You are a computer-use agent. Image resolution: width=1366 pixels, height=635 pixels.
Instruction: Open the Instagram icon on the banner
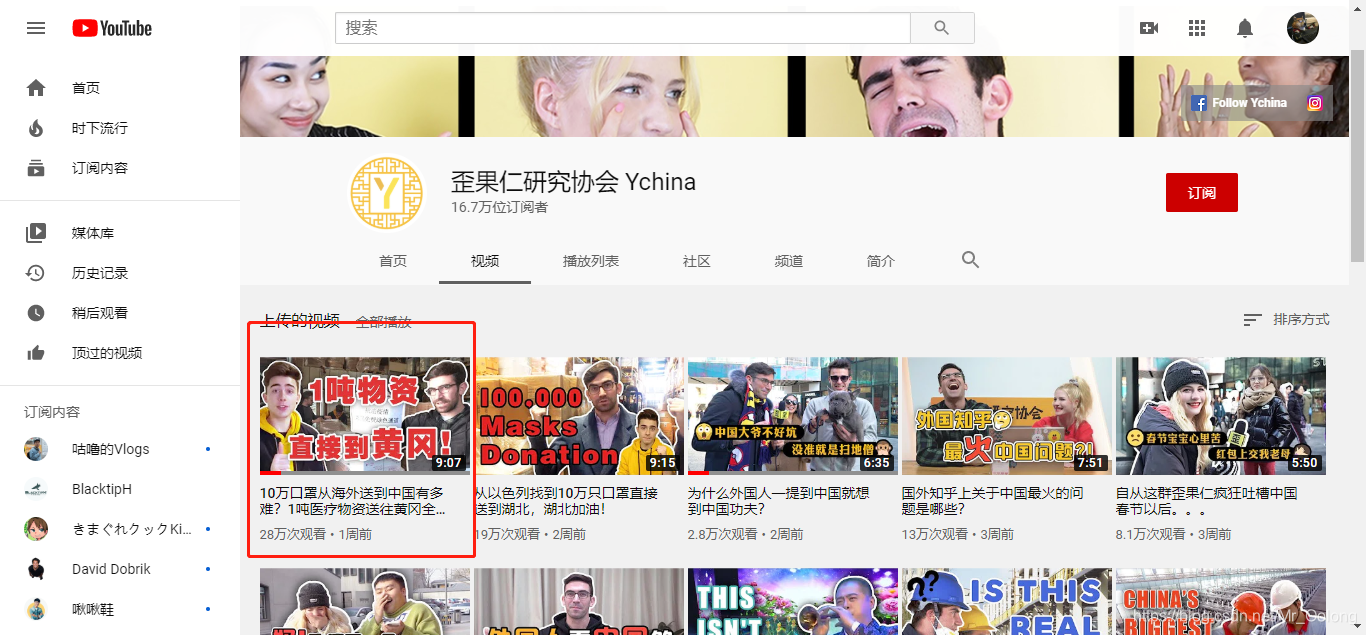(1315, 103)
